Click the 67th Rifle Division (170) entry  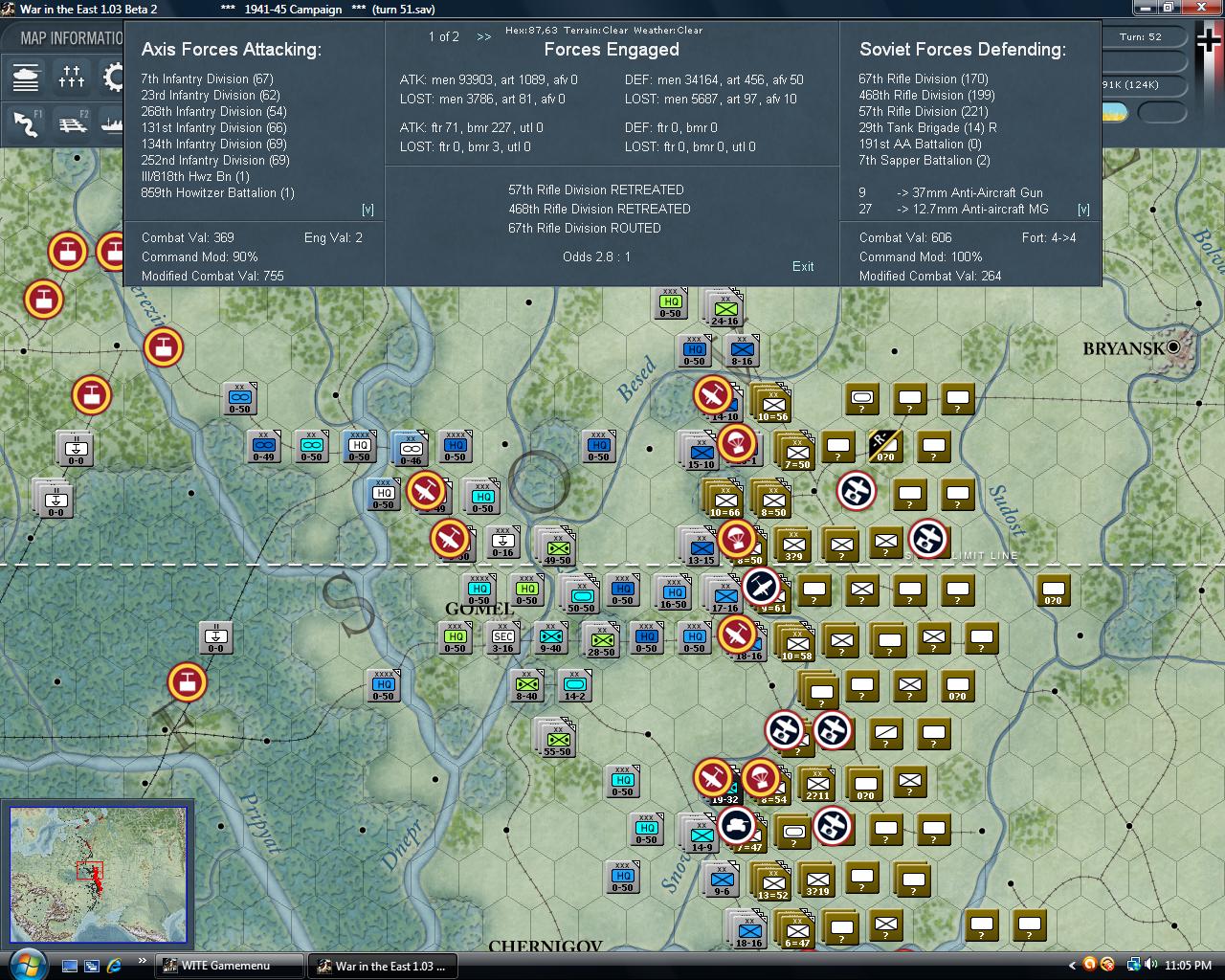pyautogui.click(x=924, y=78)
